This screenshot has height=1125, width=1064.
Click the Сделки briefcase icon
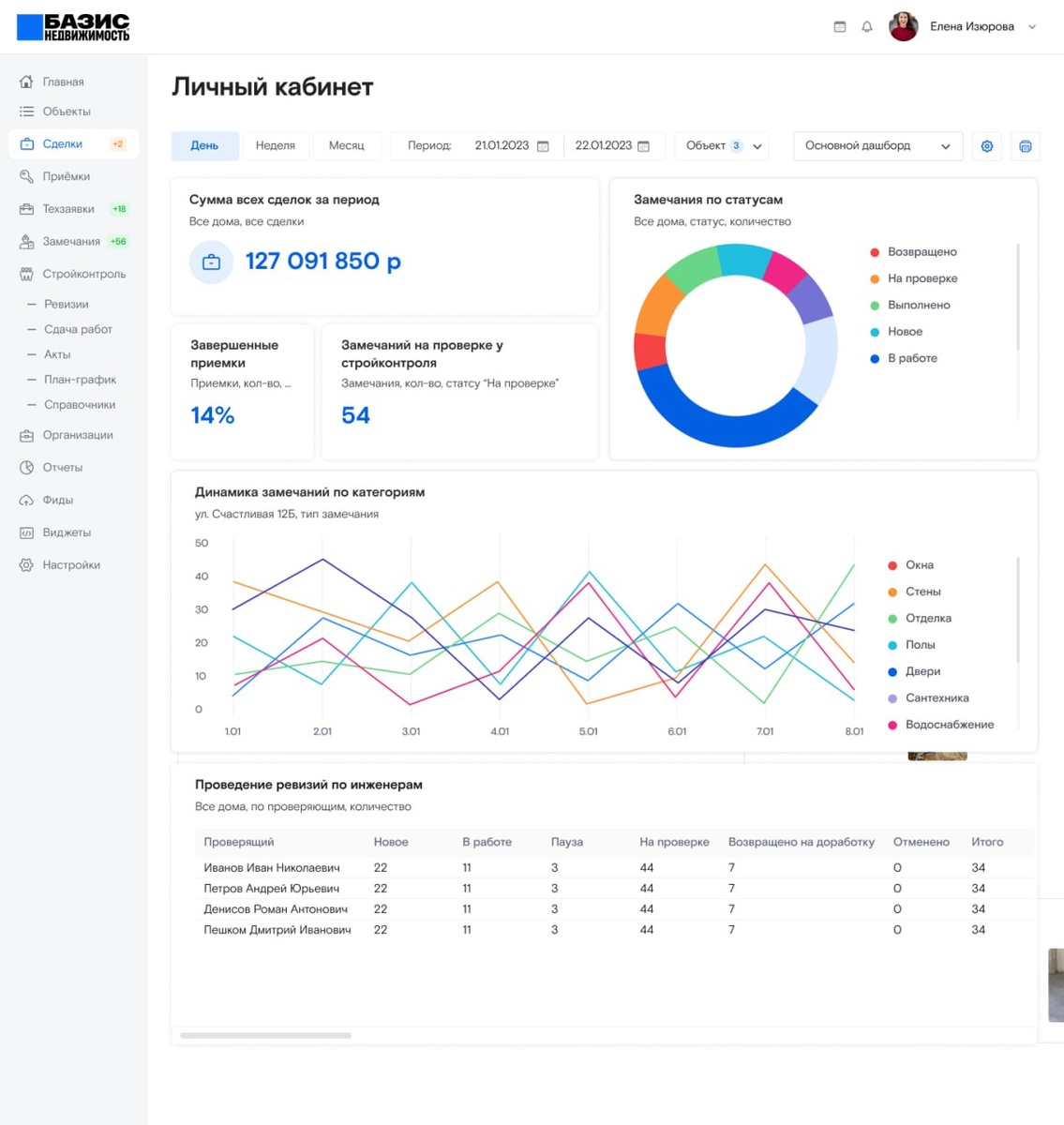tap(26, 144)
